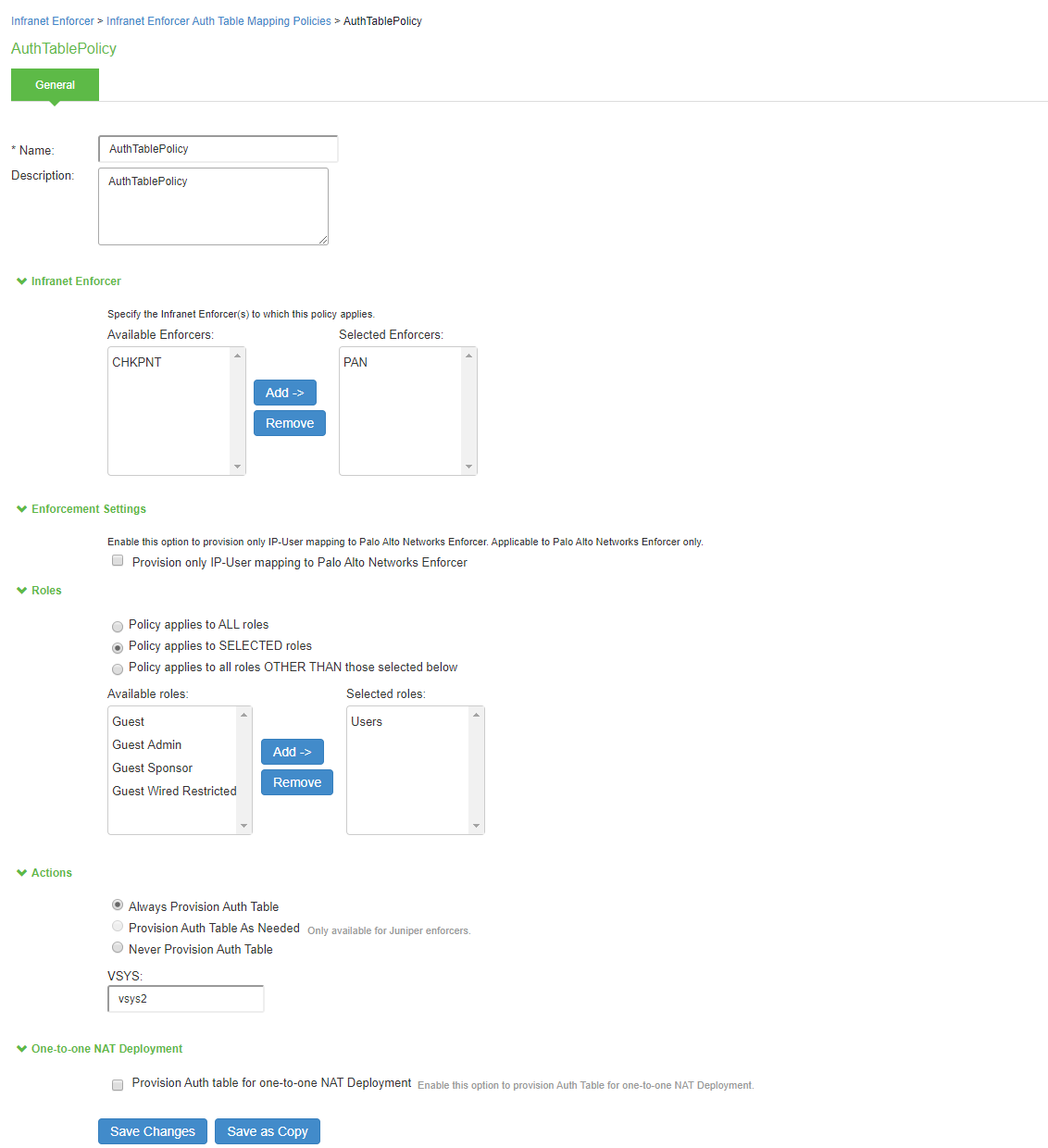The height and width of the screenshot is (1148, 1048).
Task: Click Available Enforcers scroll up arrow
Action: (x=238, y=356)
